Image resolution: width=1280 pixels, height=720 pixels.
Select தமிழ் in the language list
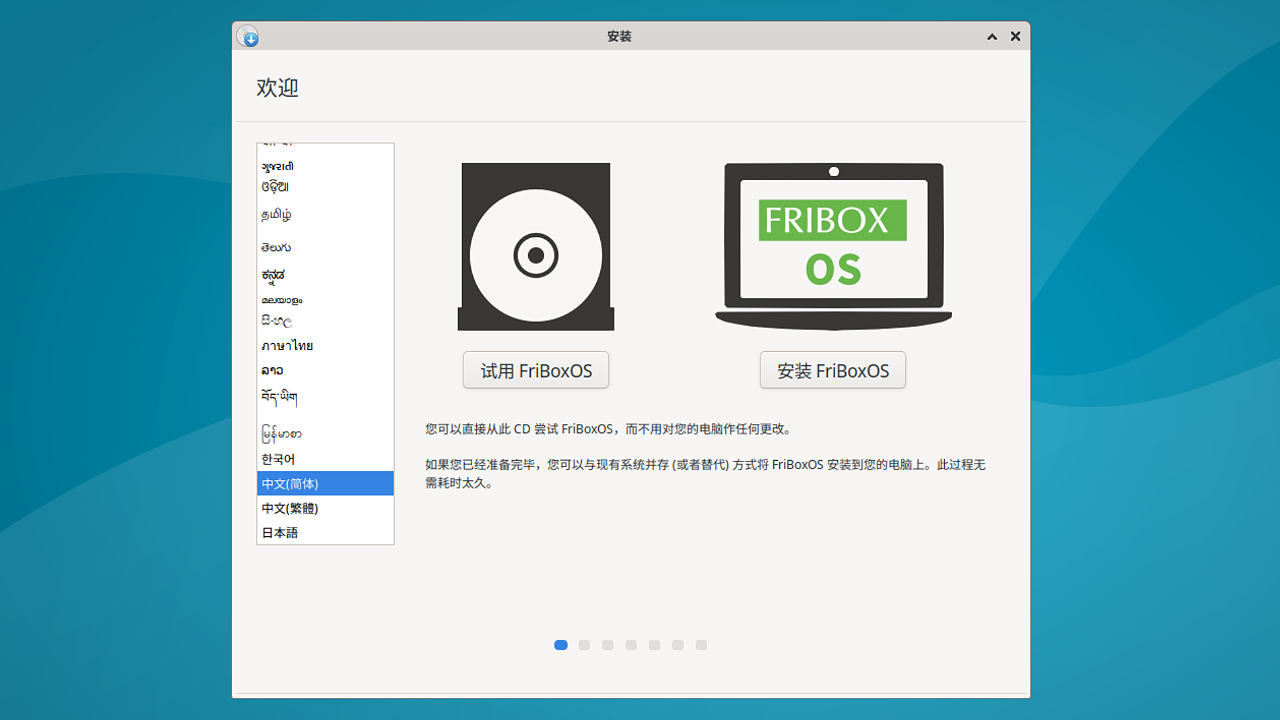(x=325, y=214)
